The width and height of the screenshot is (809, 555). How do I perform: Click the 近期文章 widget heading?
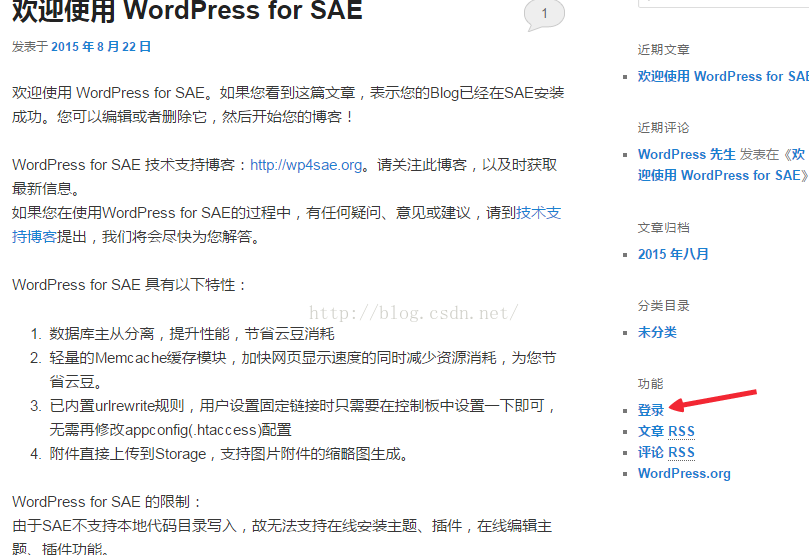click(664, 50)
